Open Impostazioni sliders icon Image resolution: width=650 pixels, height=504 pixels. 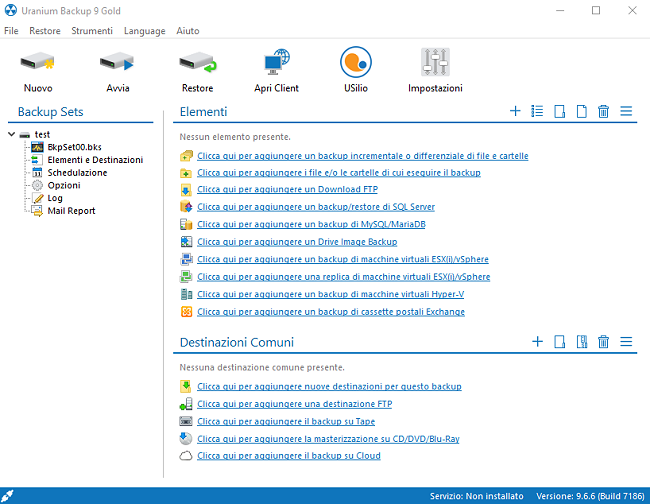435,62
